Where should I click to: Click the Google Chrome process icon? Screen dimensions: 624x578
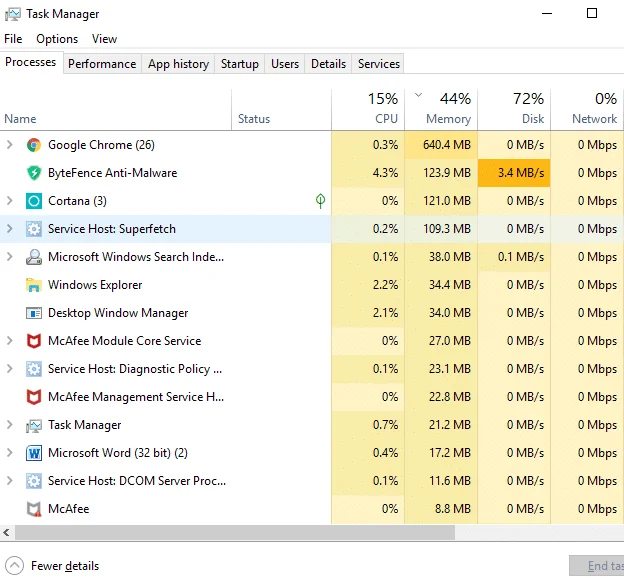pos(34,145)
